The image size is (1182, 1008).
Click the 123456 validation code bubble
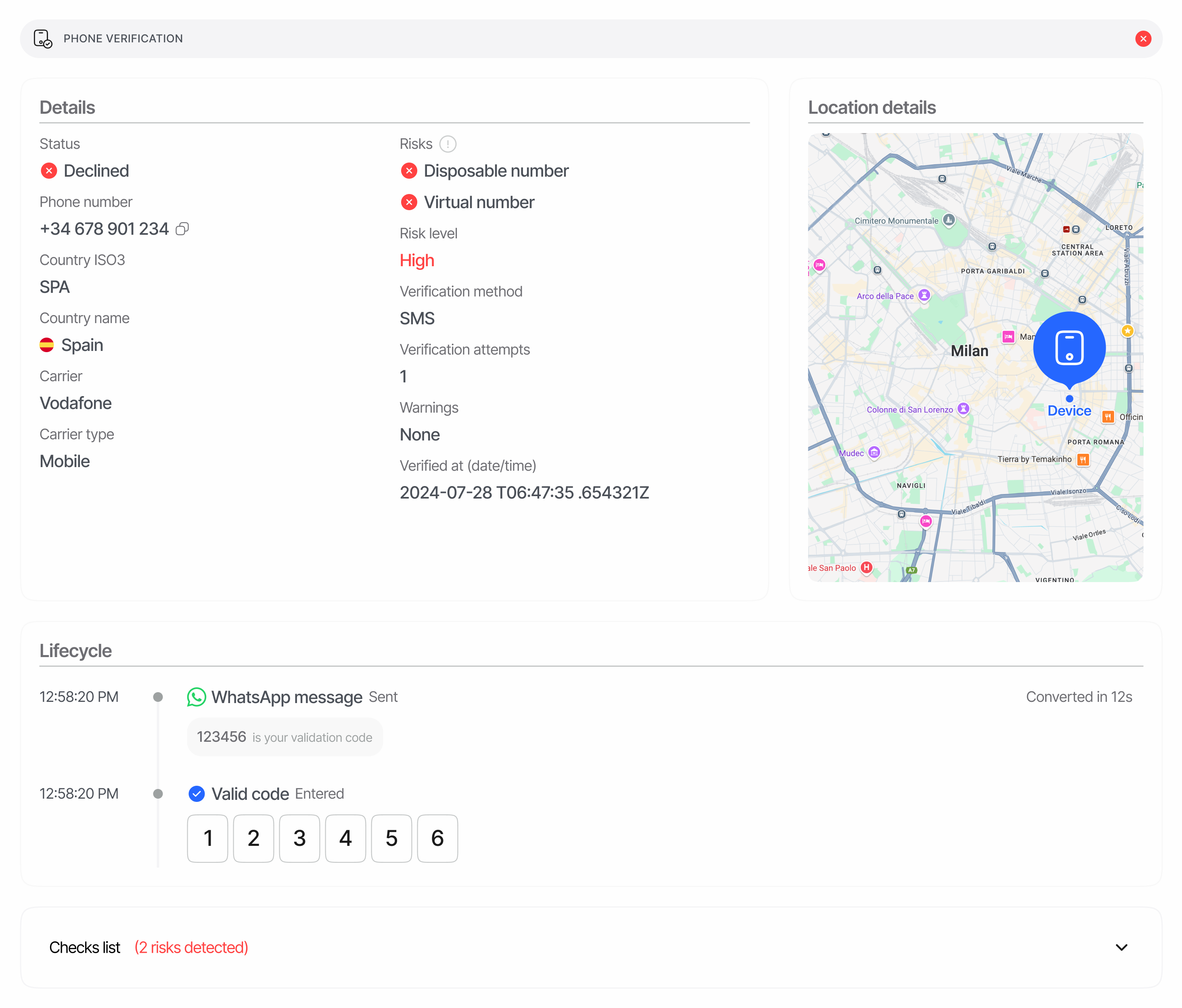click(x=285, y=737)
